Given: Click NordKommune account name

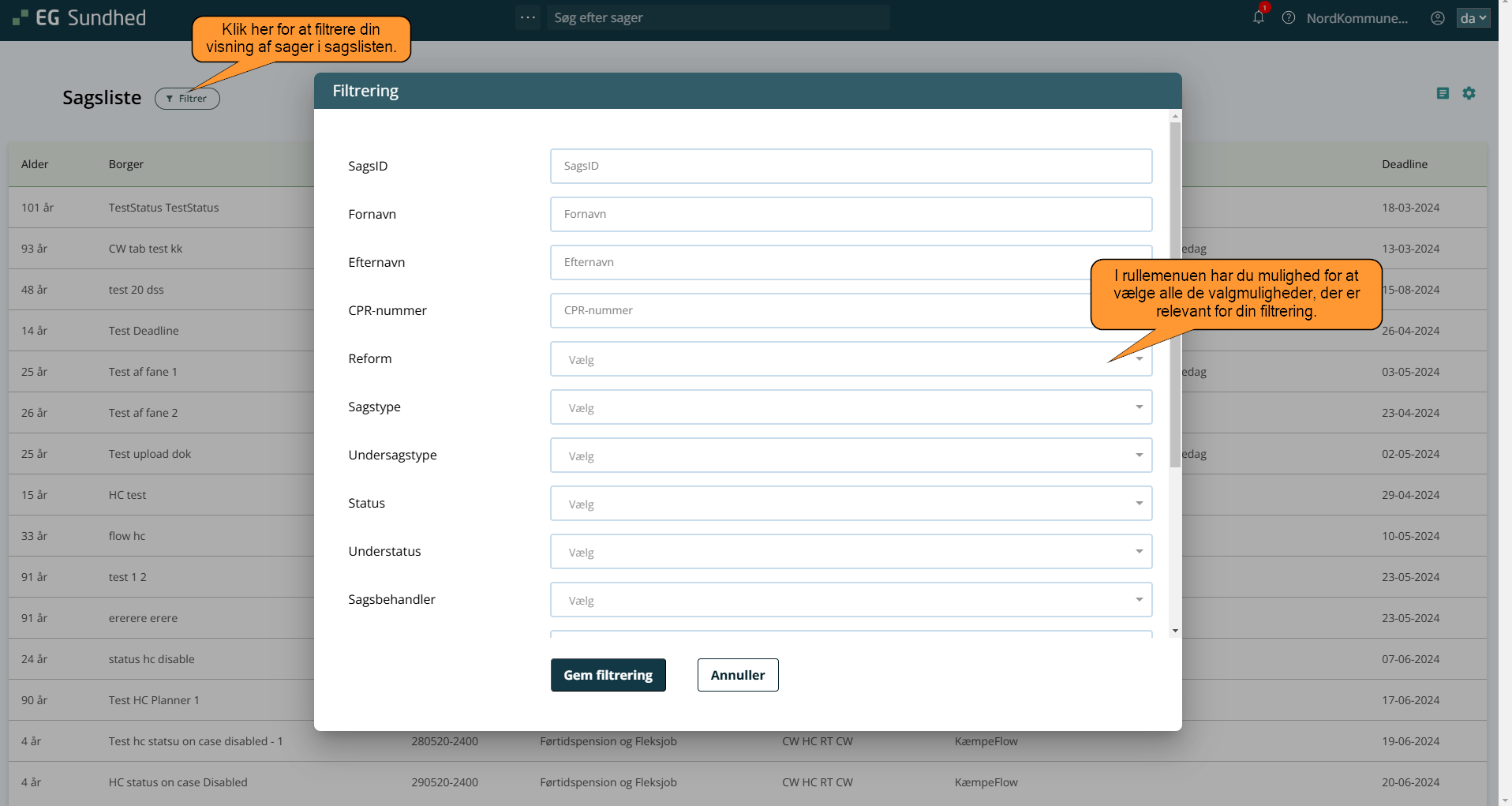Looking at the screenshot, I should pyautogui.click(x=1357, y=18).
